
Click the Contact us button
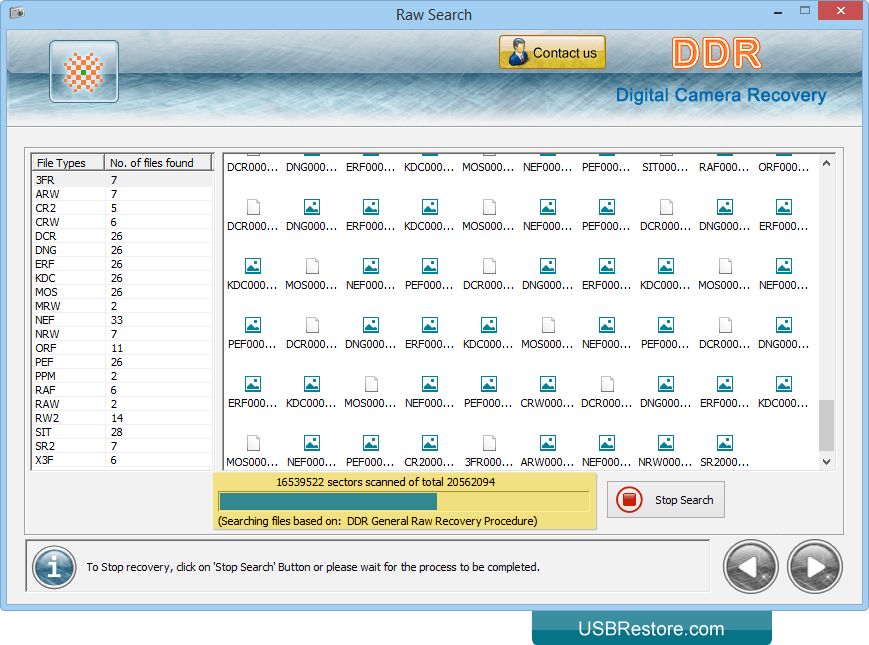tap(552, 53)
